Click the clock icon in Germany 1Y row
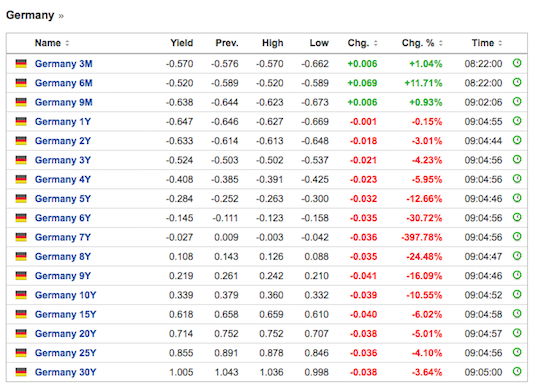The height and width of the screenshot is (391, 536). click(x=517, y=121)
